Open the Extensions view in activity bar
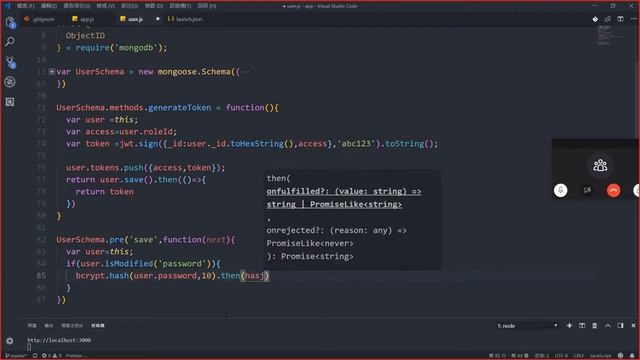 [10, 102]
